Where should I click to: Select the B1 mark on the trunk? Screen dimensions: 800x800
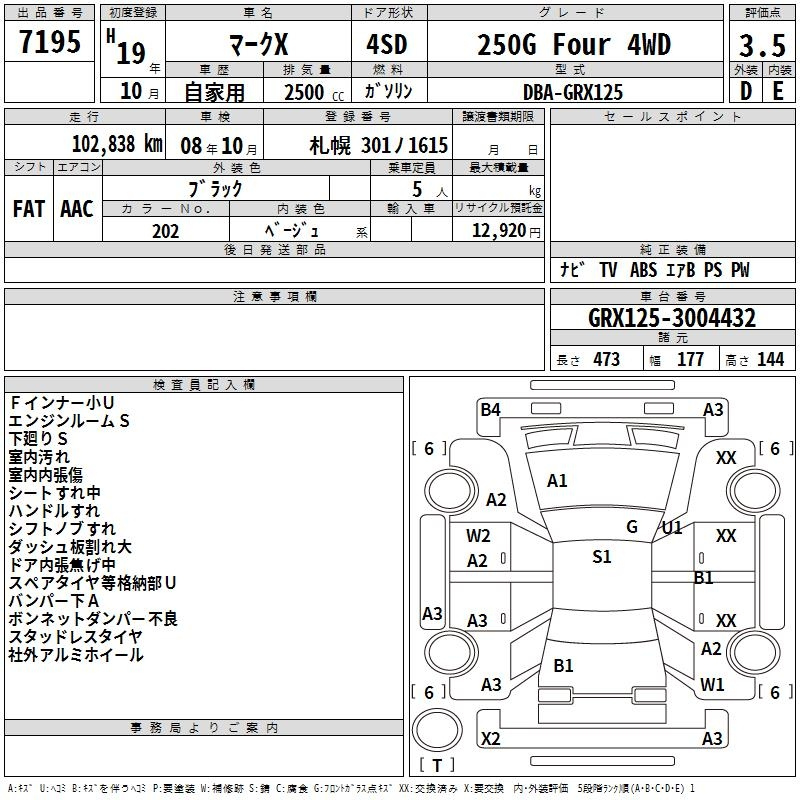(563, 665)
